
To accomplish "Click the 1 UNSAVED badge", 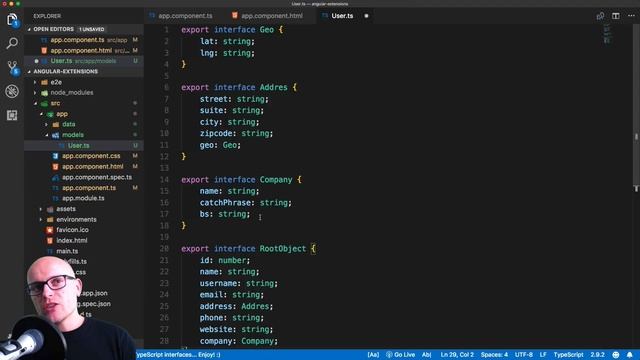I will [x=91, y=29].
